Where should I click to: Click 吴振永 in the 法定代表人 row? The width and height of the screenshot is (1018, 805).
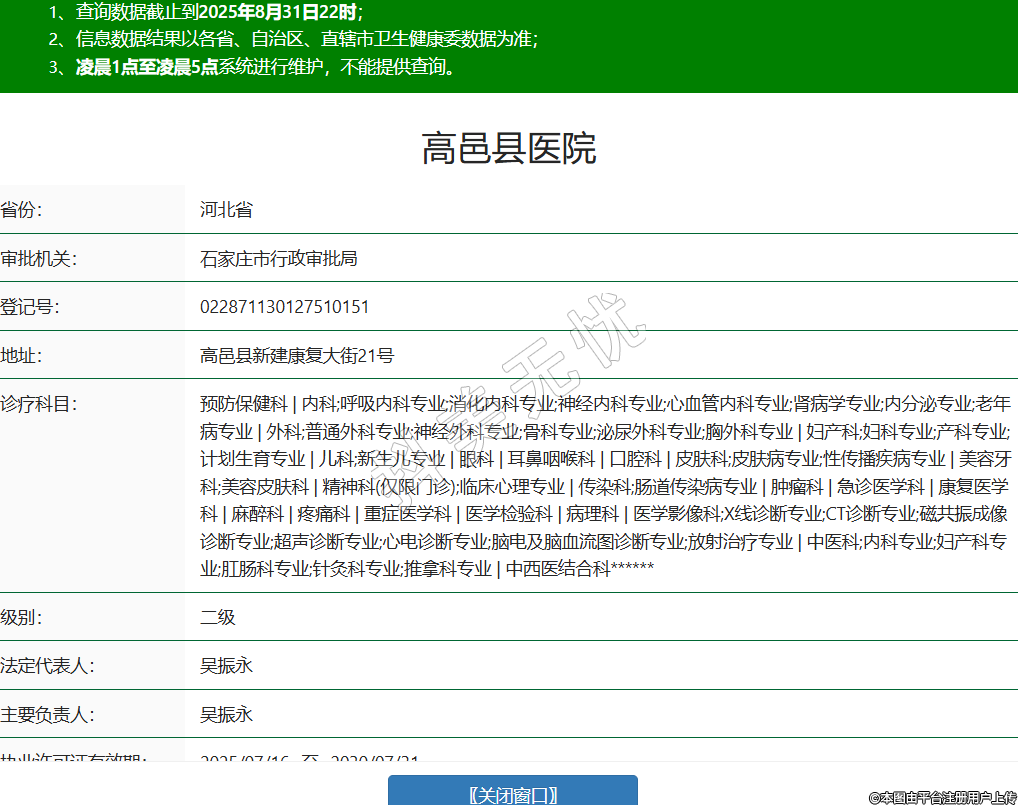coord(226,666)
